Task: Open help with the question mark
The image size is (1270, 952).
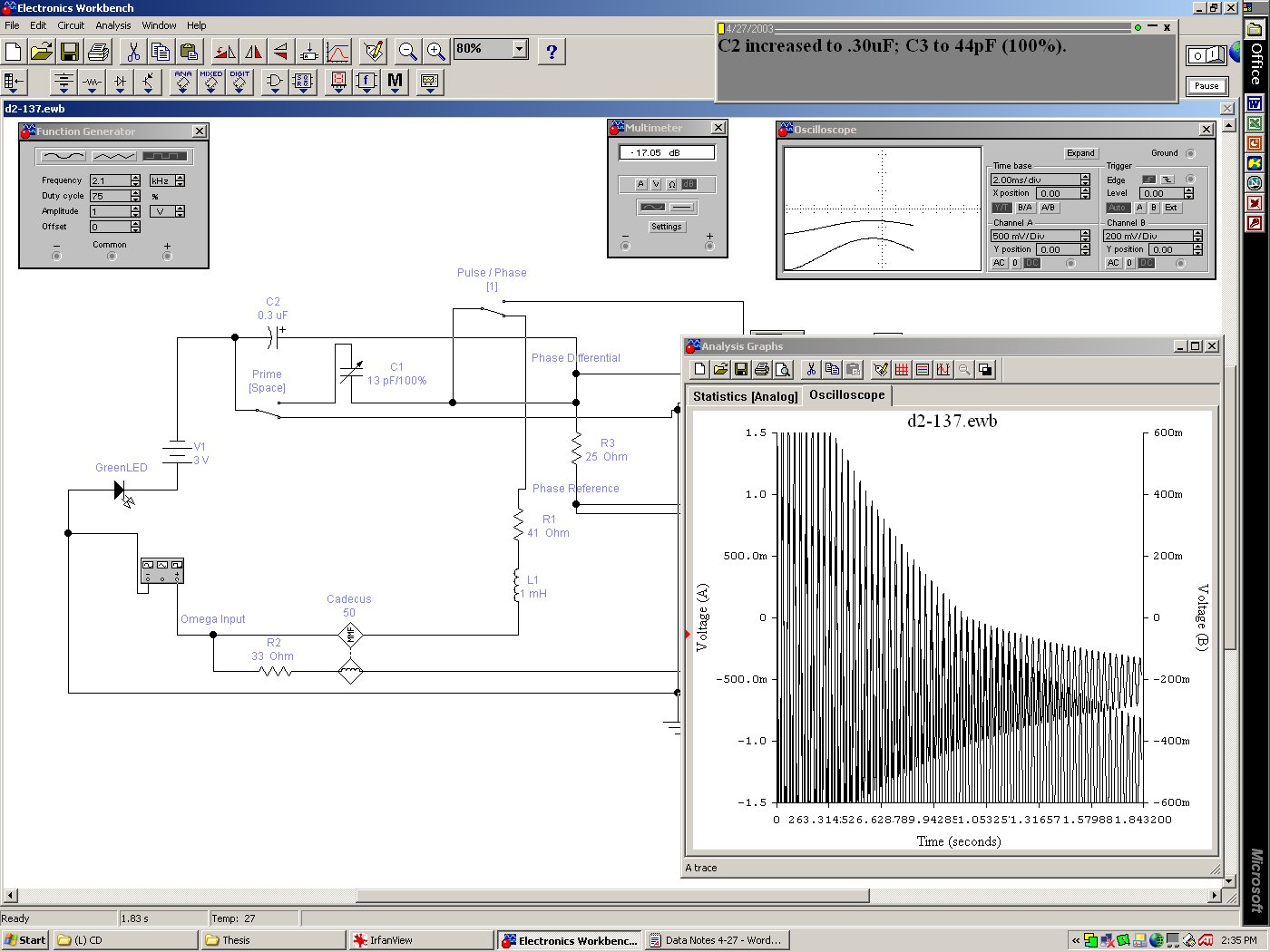Action: (x=552, y=52)
